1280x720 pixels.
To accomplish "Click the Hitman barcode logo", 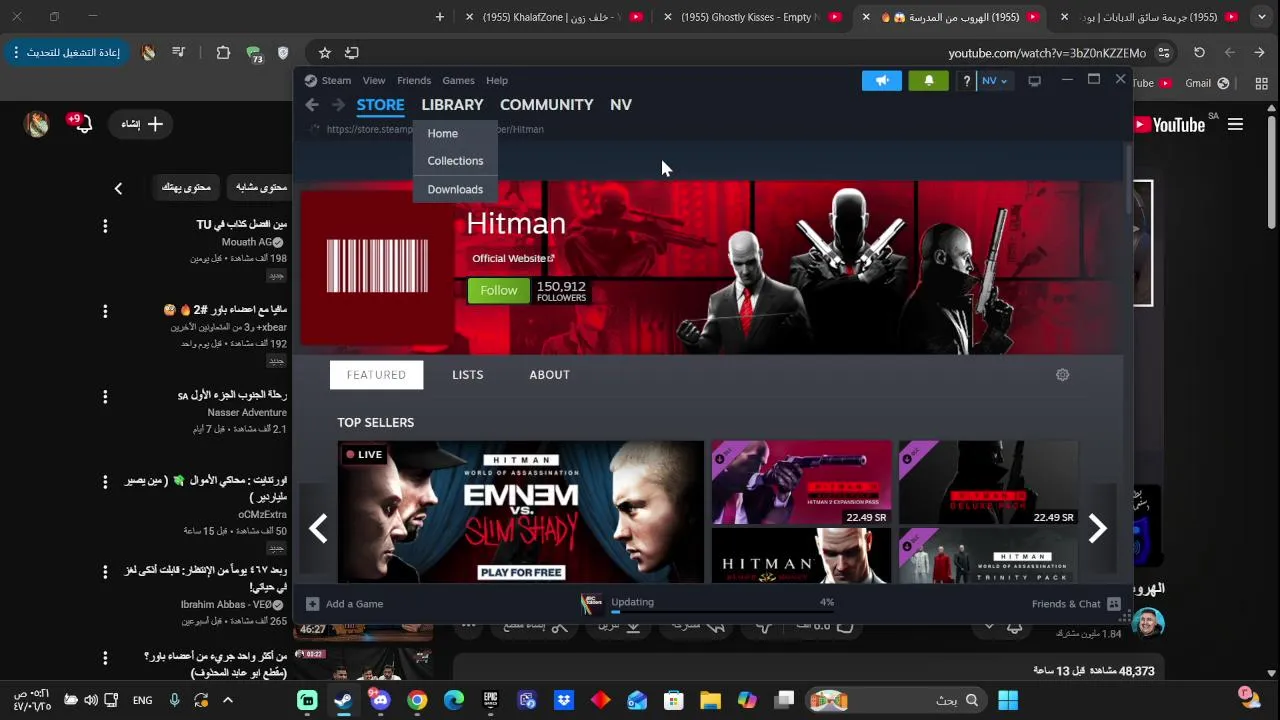I will tap(377, 266).
